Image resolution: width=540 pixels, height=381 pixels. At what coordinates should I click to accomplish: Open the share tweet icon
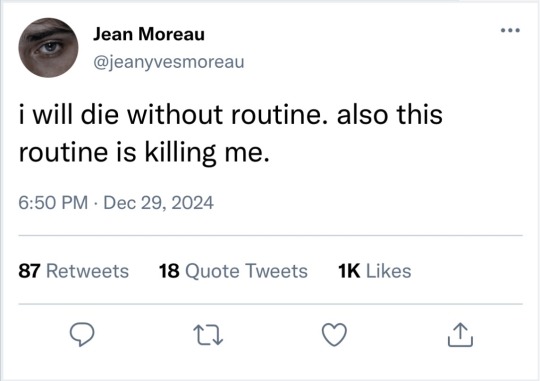(x=460, y=334)
